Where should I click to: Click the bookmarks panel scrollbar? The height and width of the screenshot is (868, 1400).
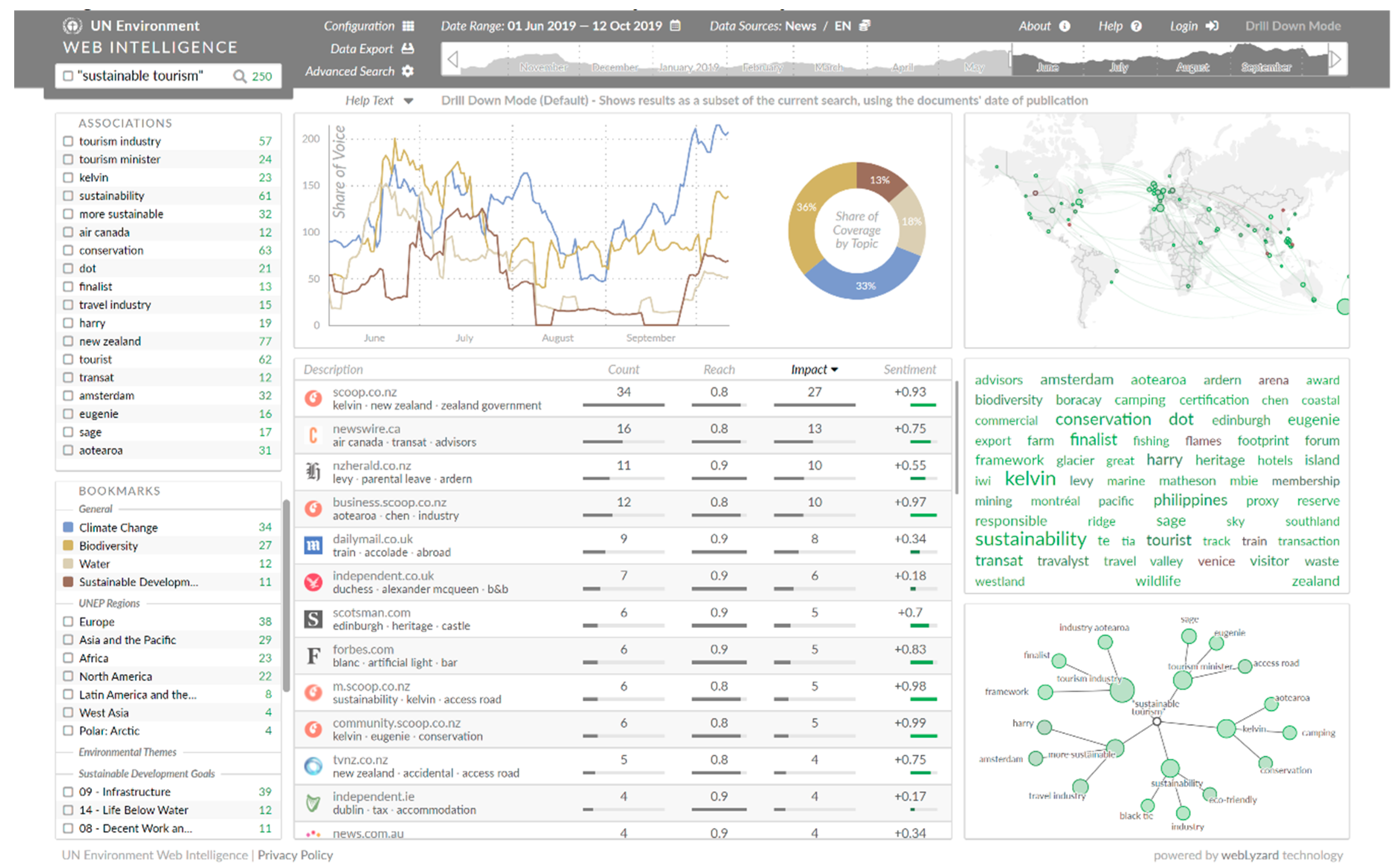286,595
